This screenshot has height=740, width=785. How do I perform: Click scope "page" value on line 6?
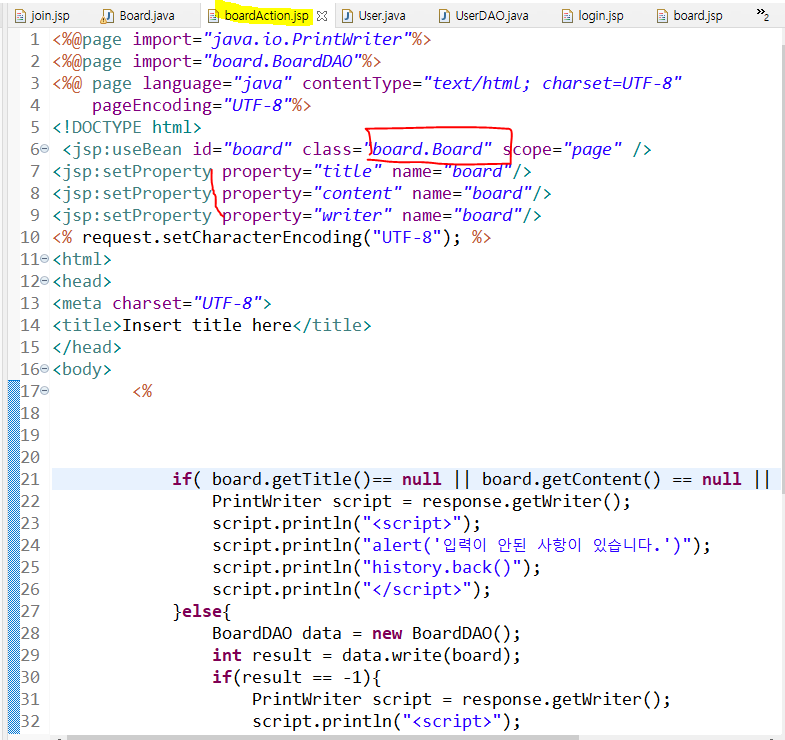592,149
